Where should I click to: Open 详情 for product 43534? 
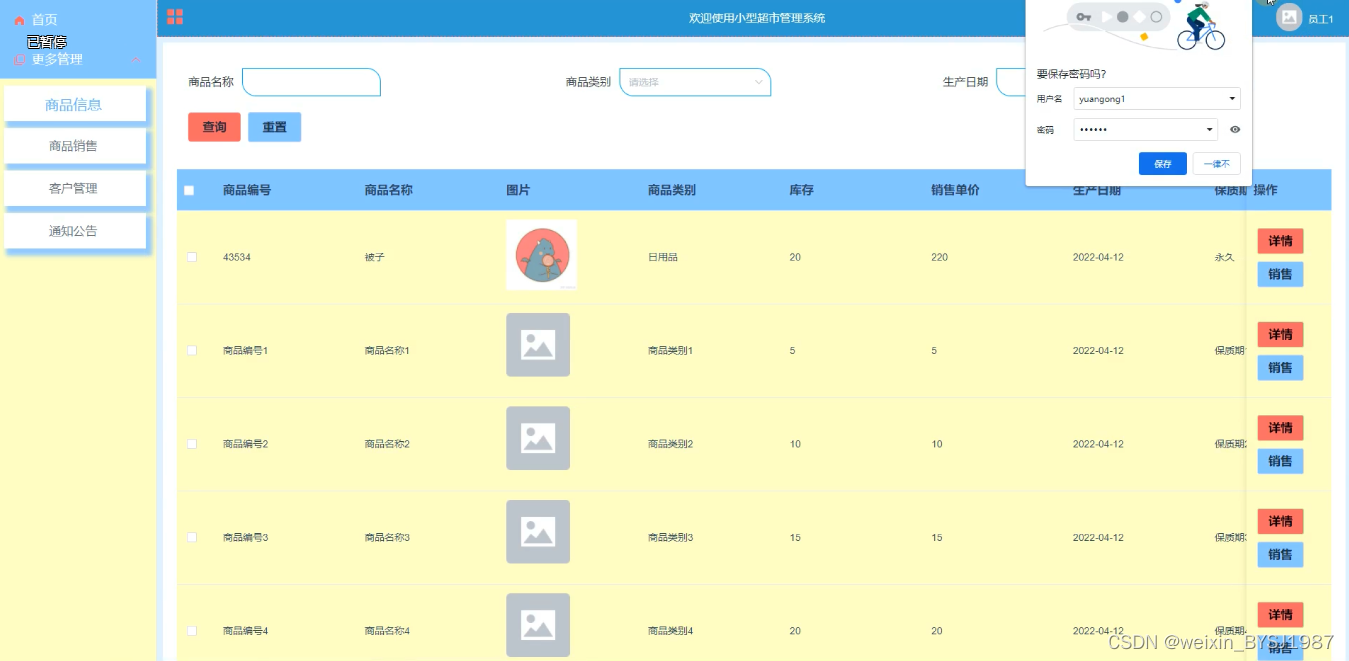(x=1280, y=241)
